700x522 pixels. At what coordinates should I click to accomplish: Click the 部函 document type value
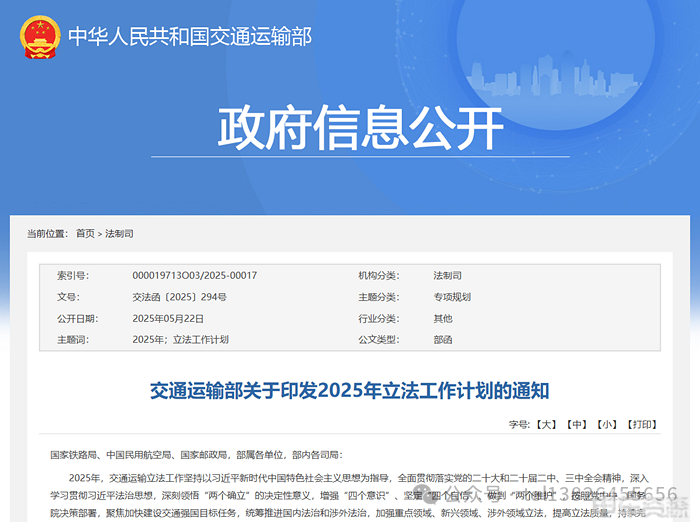click(x=442, y=340)
